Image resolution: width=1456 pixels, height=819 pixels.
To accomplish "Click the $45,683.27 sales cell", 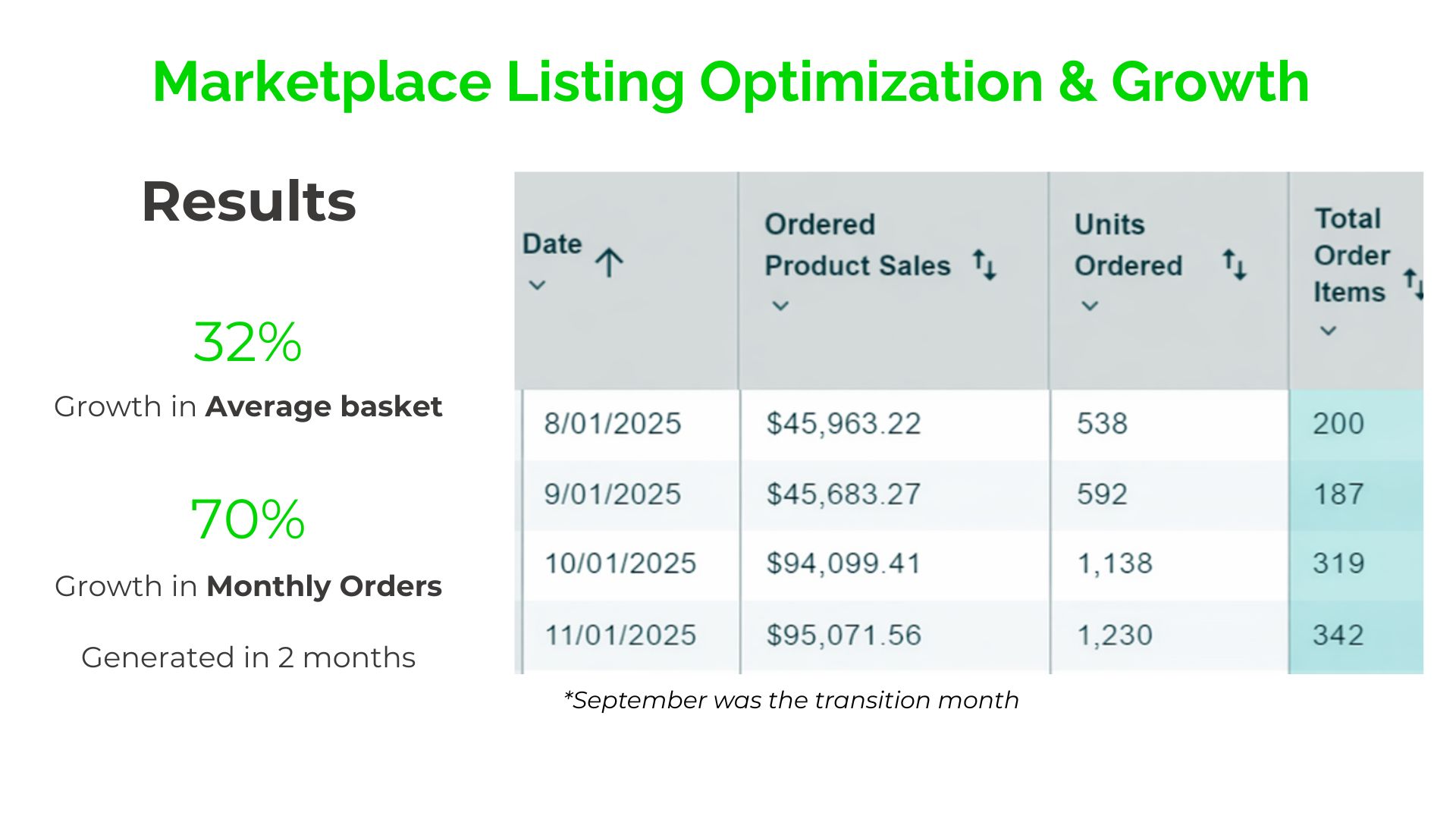I will [x=843, y=494].
